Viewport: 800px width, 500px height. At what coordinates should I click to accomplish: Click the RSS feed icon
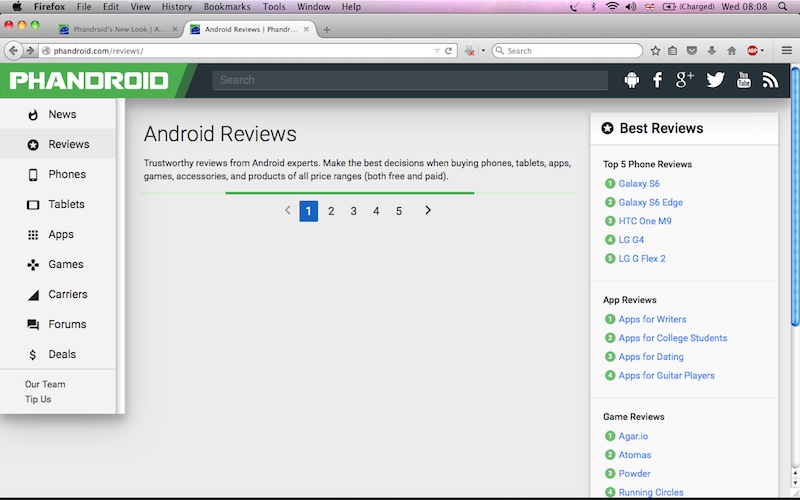769,80
